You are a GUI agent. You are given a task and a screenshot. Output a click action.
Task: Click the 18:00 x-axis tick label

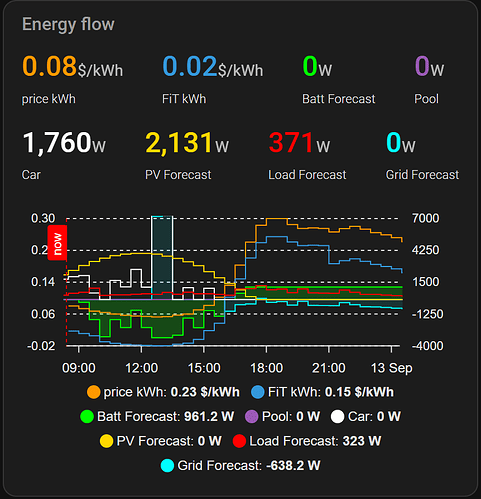266,368
